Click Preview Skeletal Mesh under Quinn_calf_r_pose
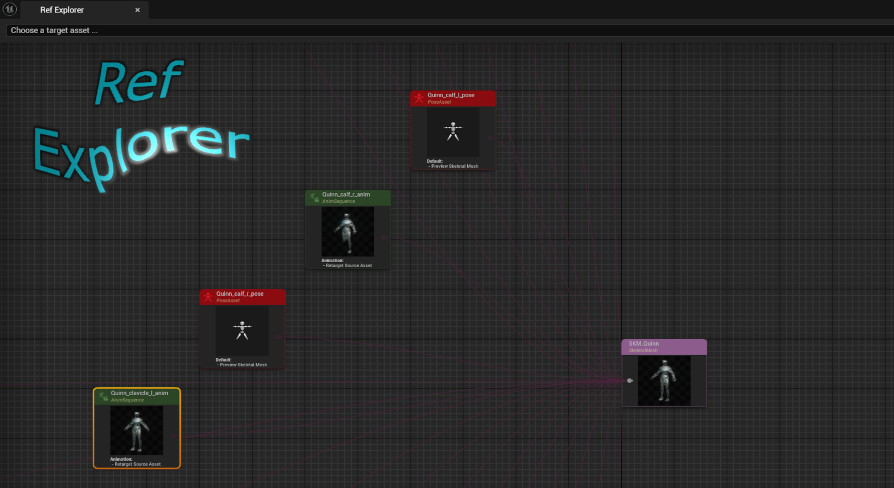The width and height of the screenshot is (894, 488). pyautogui.click(x=243, y=365)
